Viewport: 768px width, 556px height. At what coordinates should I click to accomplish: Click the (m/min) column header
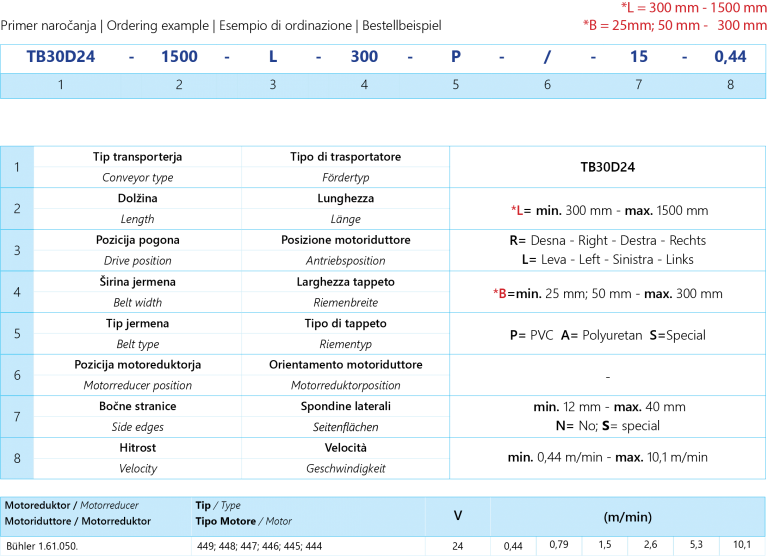628,516
